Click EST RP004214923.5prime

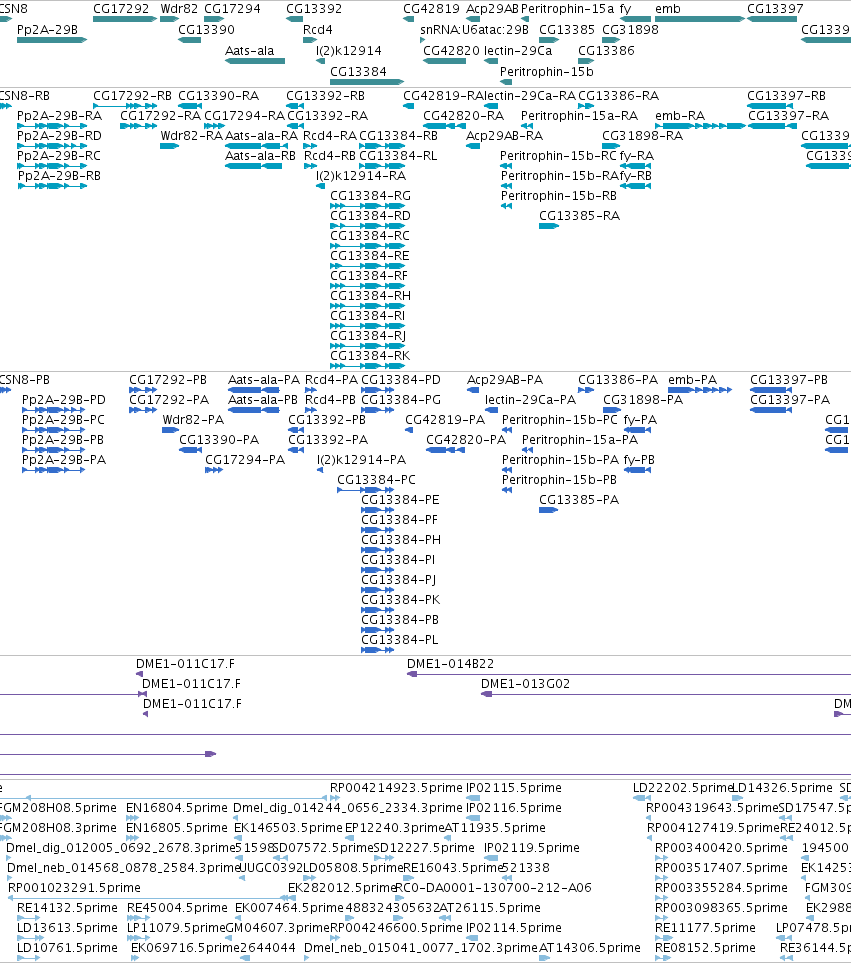click(396, 787)
